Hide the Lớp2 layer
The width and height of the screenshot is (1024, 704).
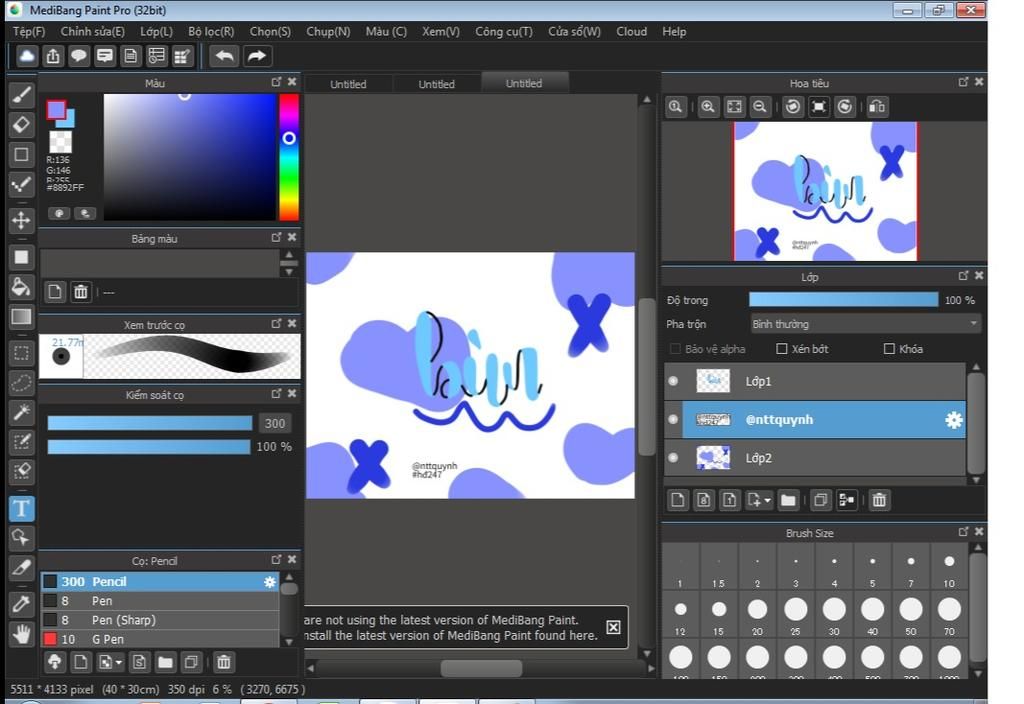(673, 458)
